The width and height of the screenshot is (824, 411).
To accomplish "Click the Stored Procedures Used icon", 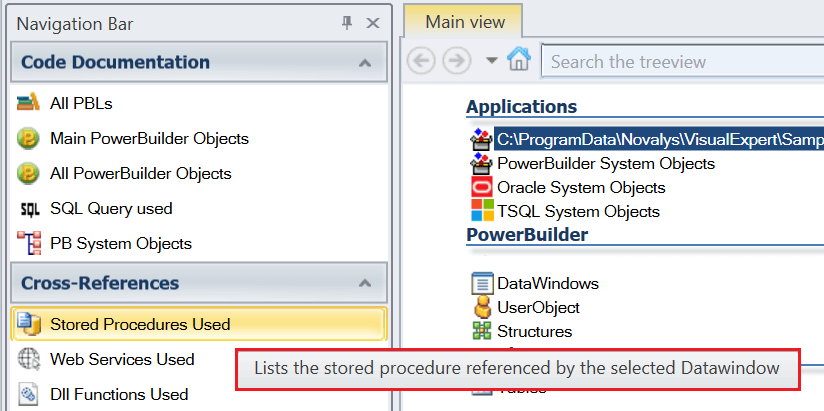I will (28, 324).
